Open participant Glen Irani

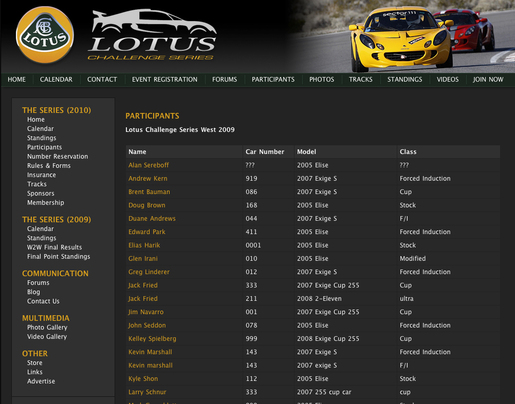tap(143, 258)
